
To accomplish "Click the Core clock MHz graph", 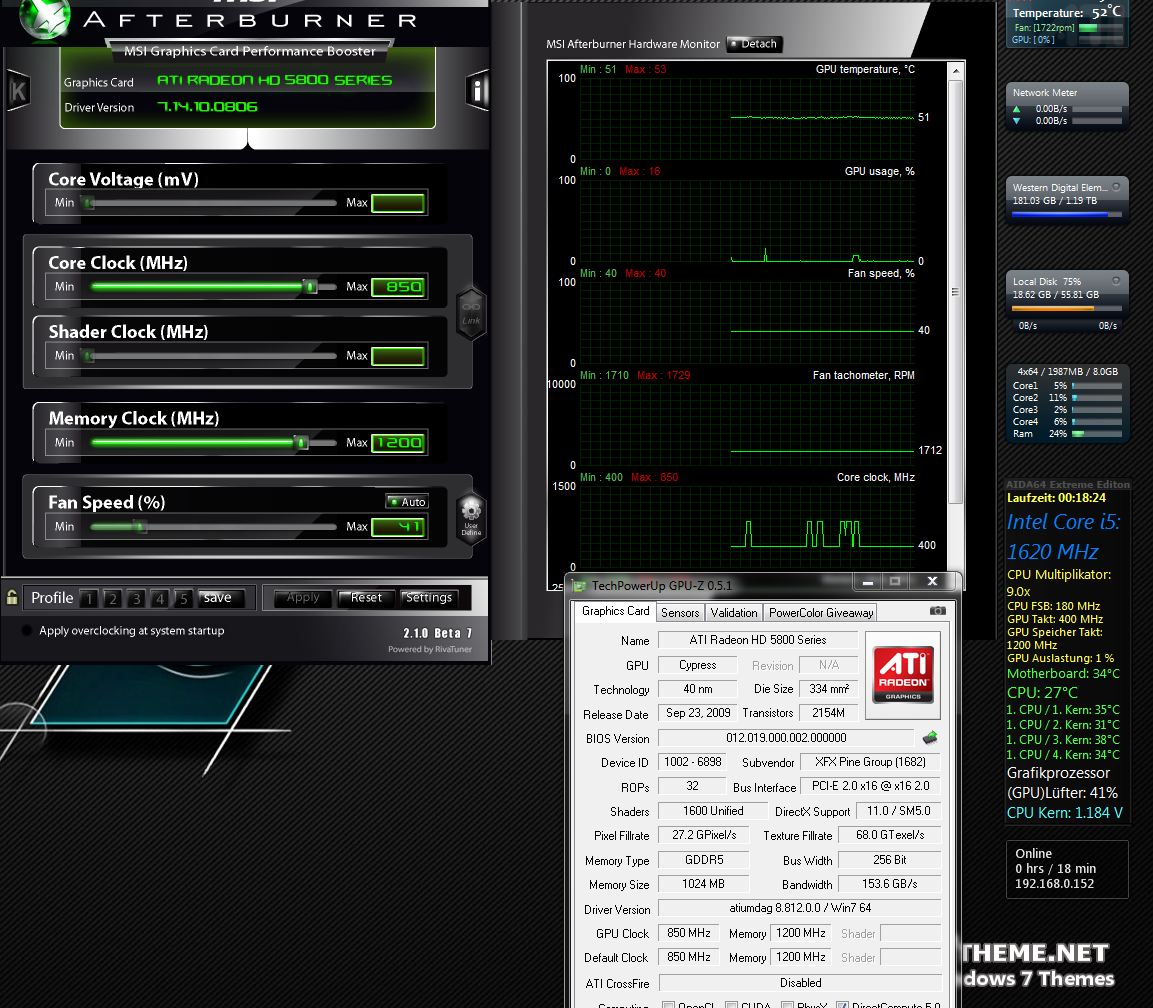I will point(747,525).
